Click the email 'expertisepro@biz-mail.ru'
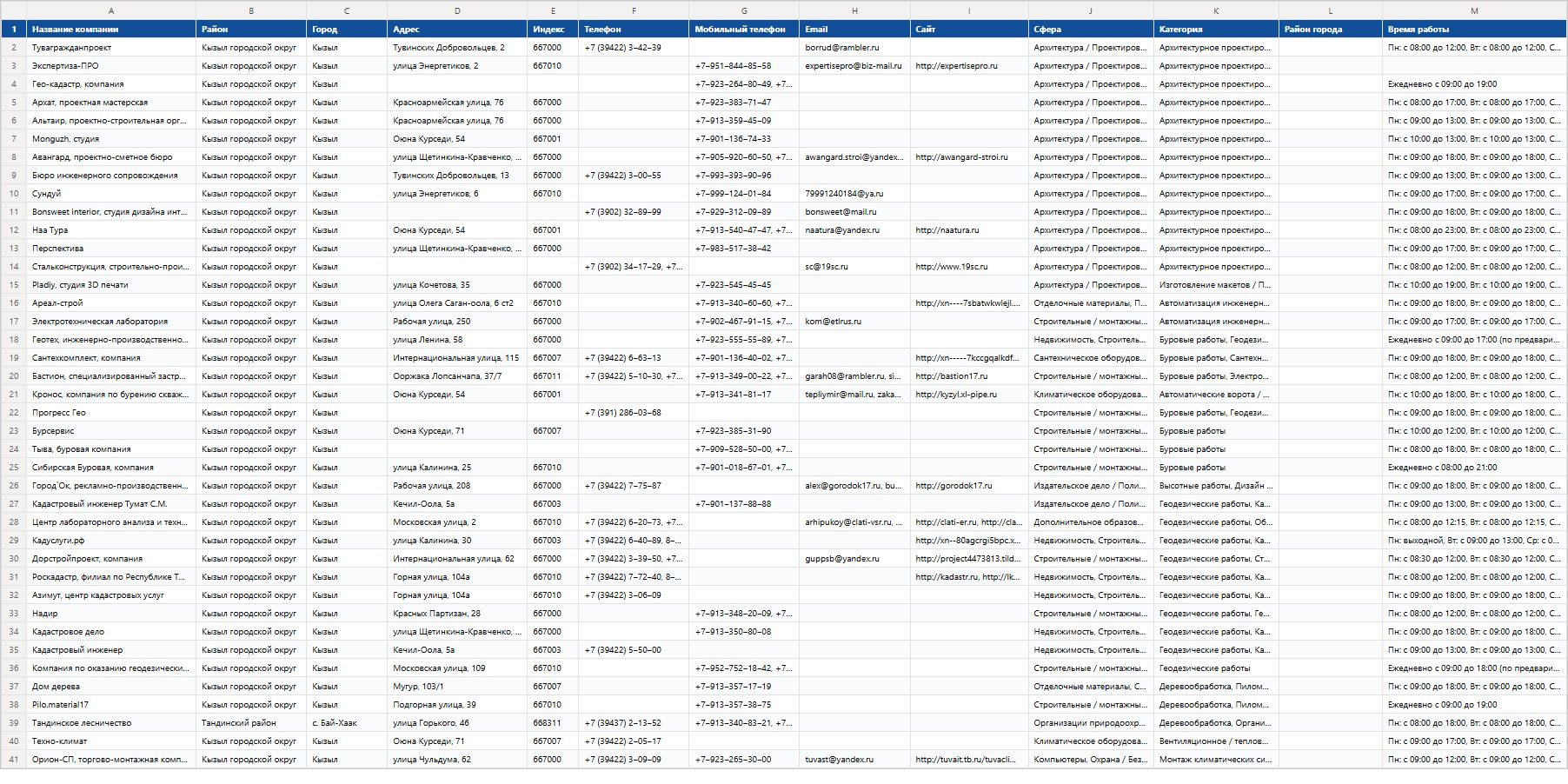Screen dimensions: 1568x784 [x=854, y=66]
